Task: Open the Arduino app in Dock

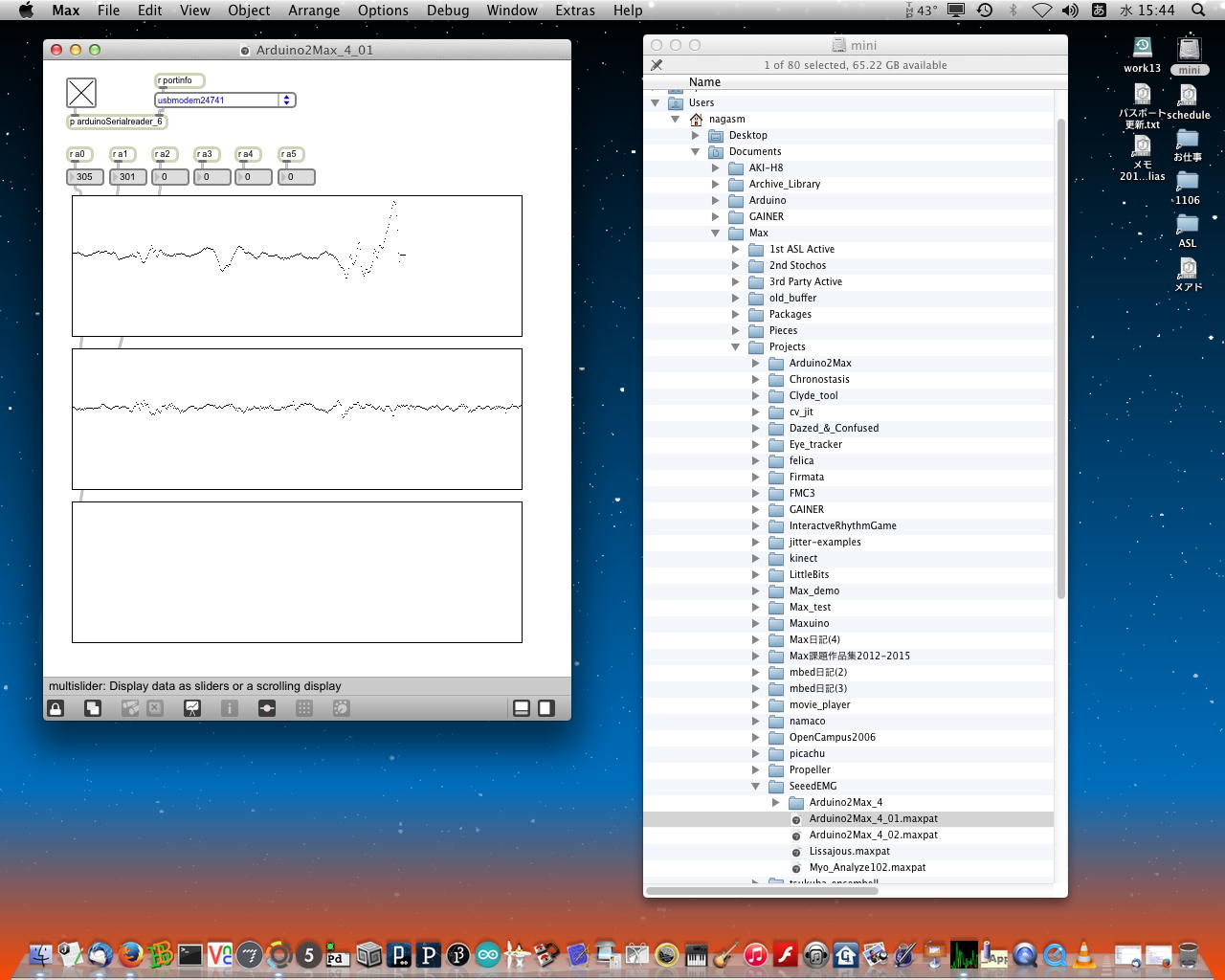Action: point(488,954)
